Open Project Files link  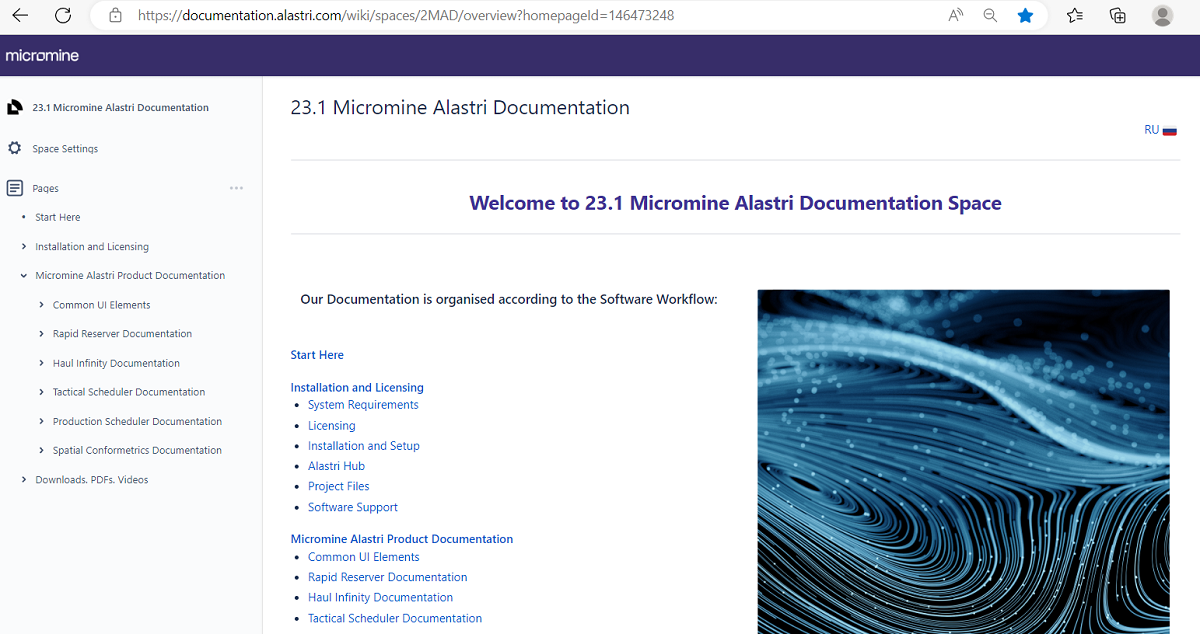tap(339, 486)
